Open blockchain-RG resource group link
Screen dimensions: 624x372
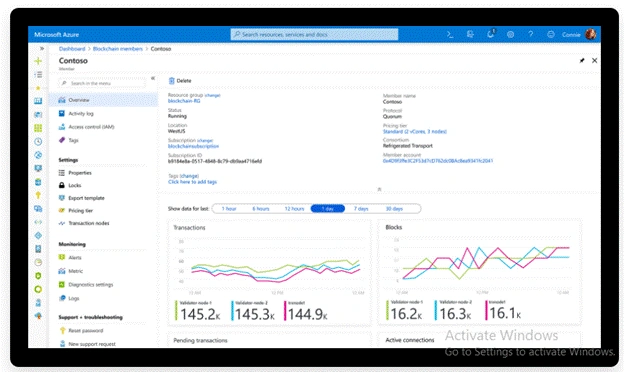(184, 101)
